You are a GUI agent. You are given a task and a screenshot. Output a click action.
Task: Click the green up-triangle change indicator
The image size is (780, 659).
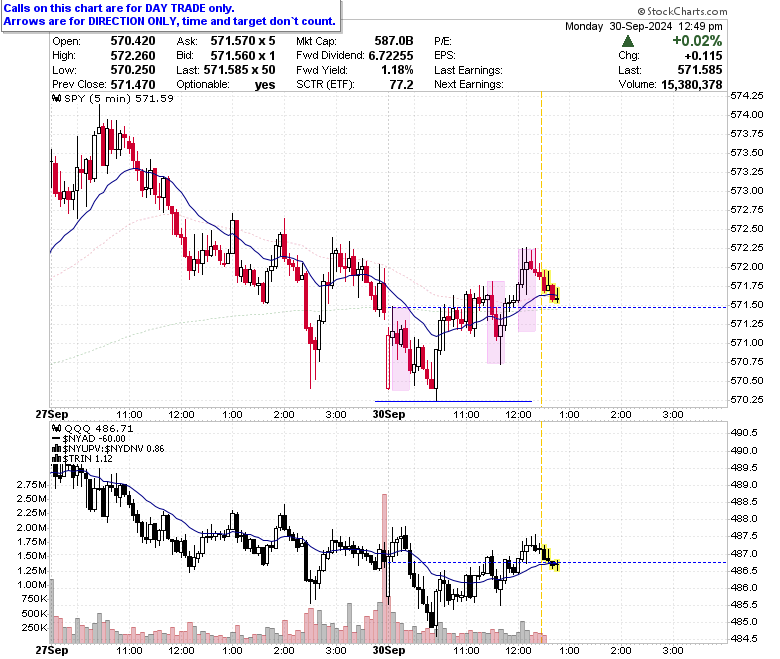(628, 41)
